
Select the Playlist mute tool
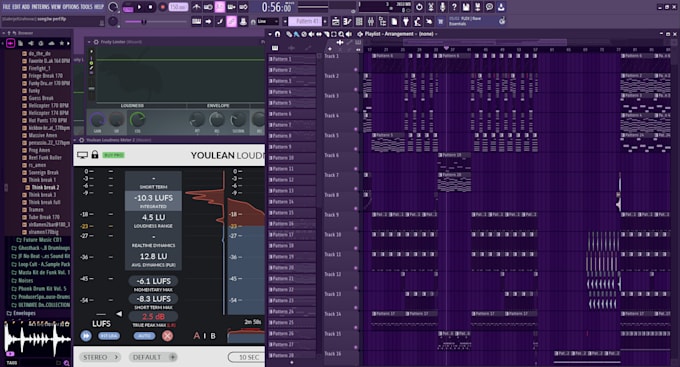311,34
